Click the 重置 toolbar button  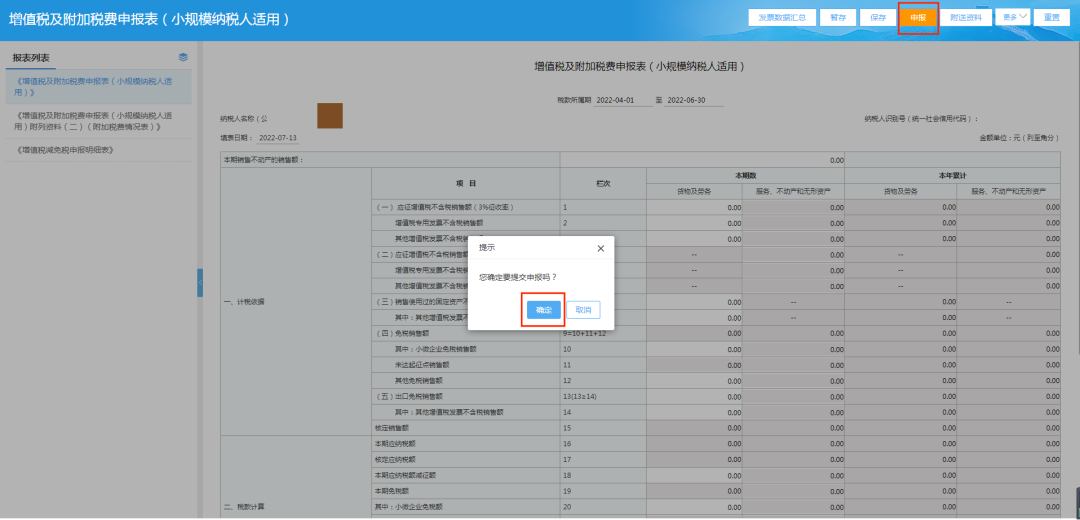tap(1051, 18)
